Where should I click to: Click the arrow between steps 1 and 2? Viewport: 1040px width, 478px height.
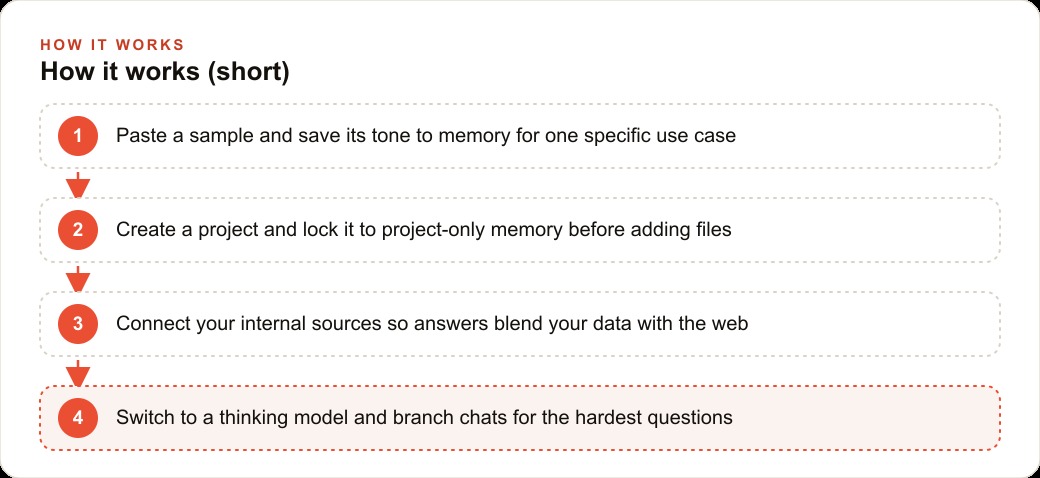78,184
